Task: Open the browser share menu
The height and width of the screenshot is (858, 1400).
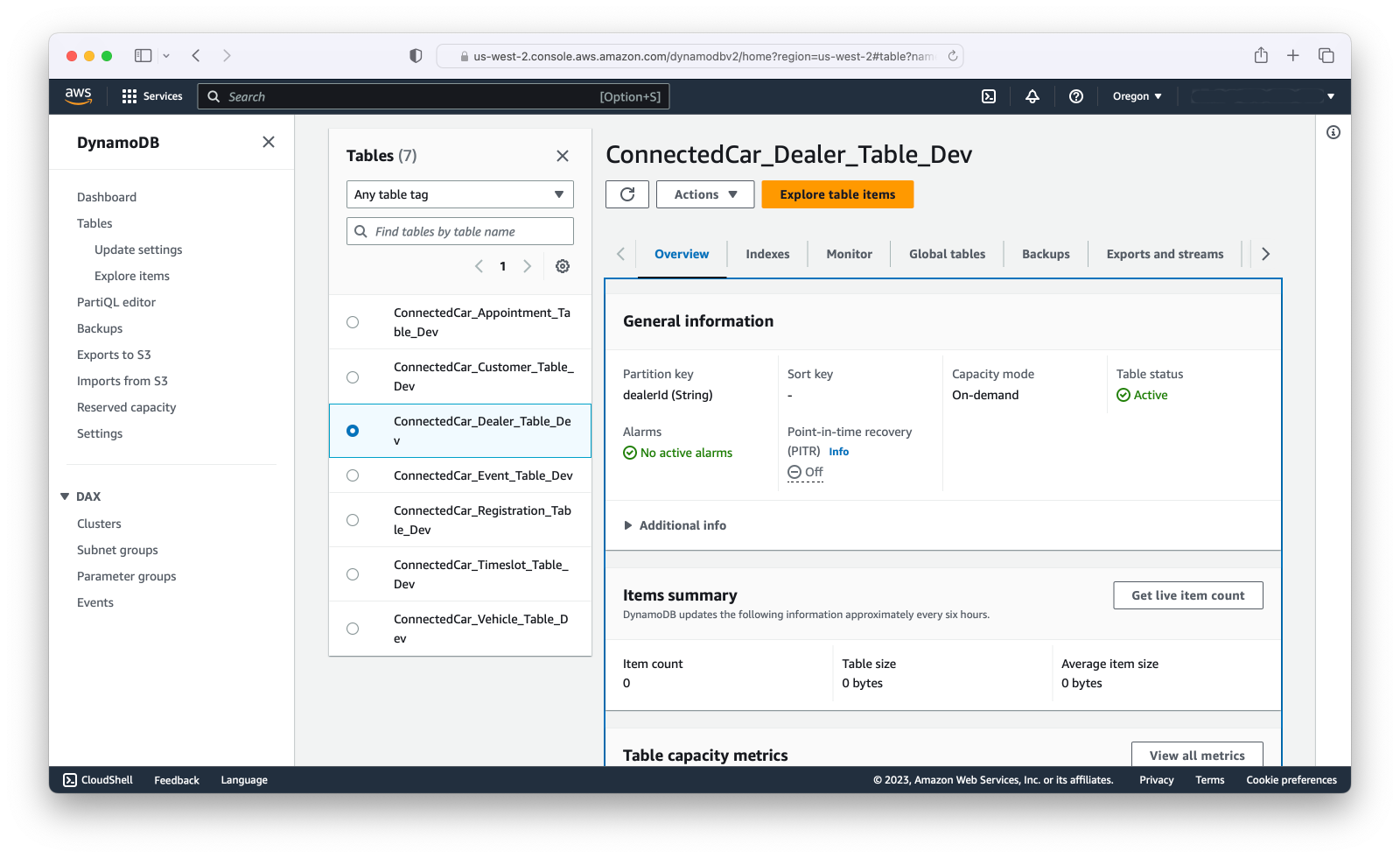Action: tap(1261, 55)
